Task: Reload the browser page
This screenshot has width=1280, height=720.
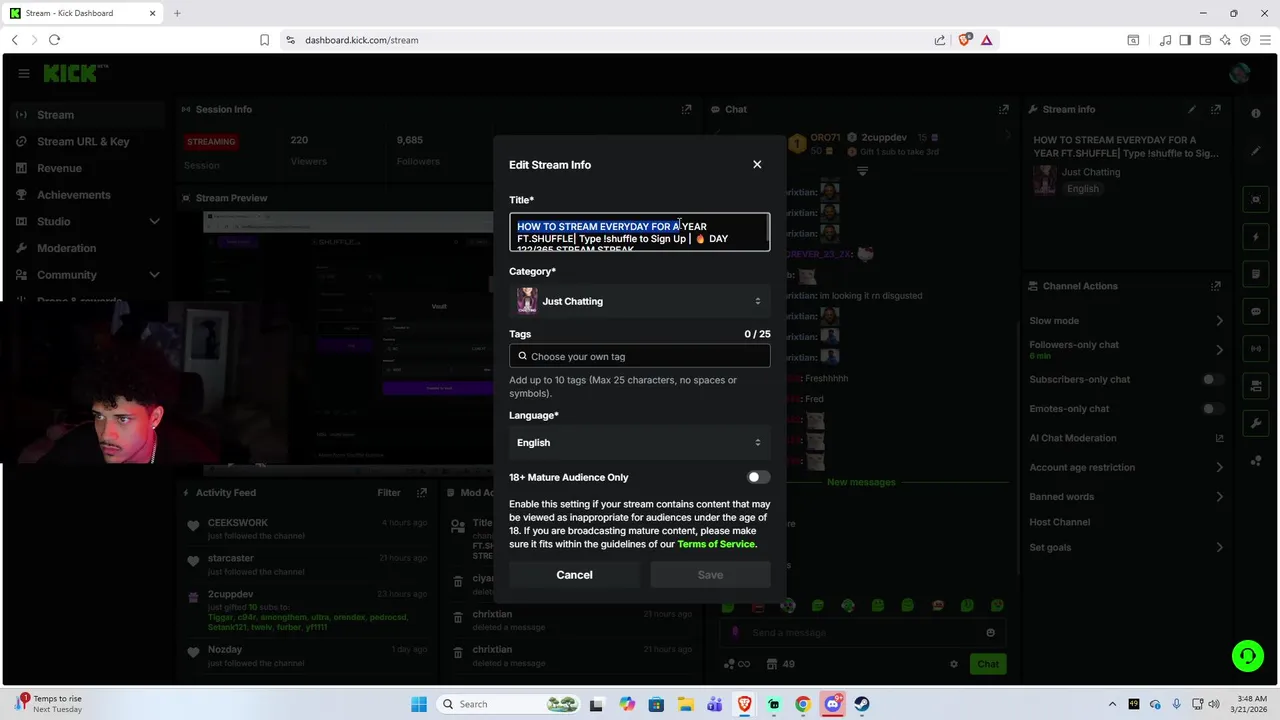Action: (54, 40)
